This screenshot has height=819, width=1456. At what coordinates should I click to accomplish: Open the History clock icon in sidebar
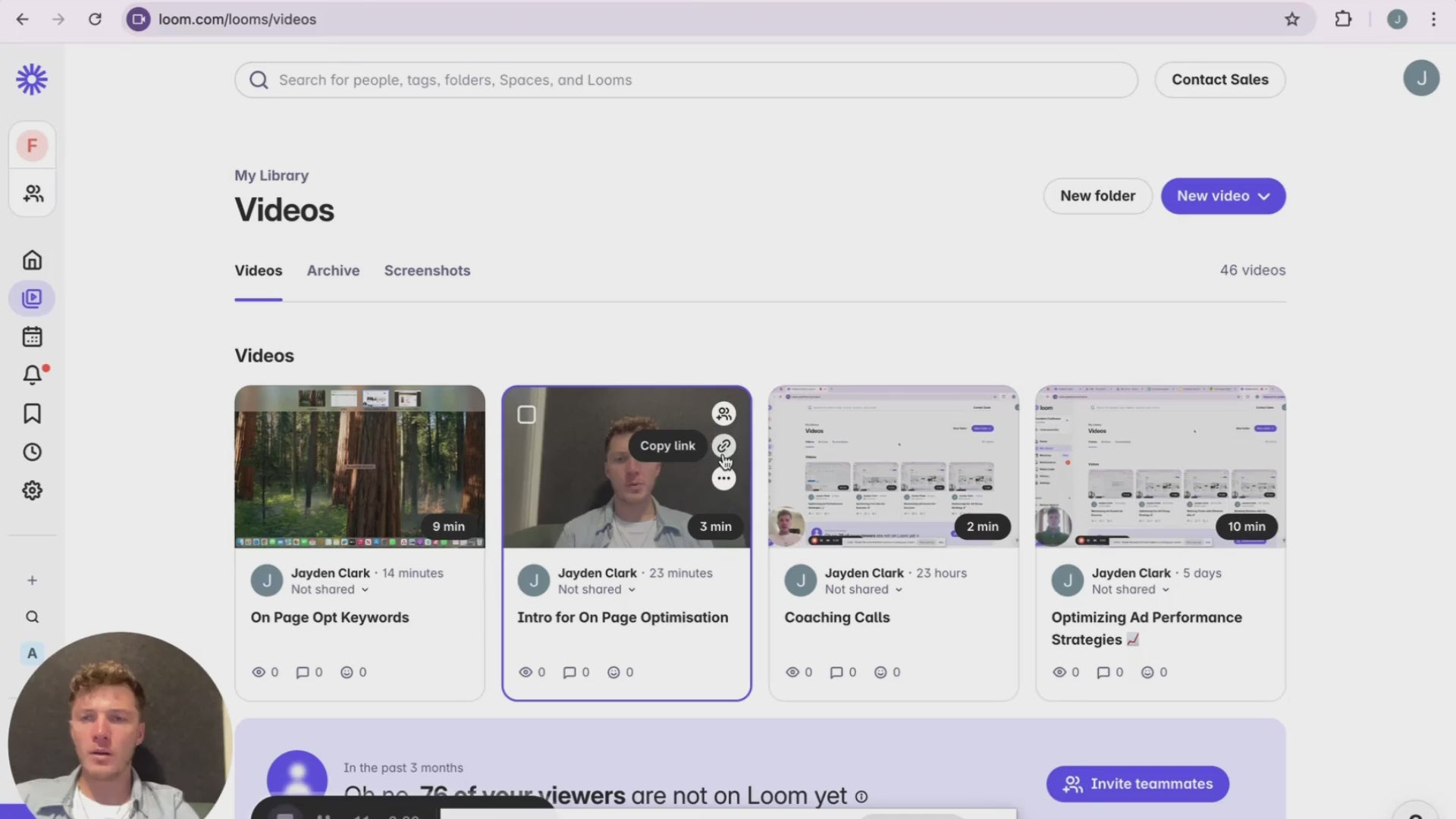coord(32,452)
